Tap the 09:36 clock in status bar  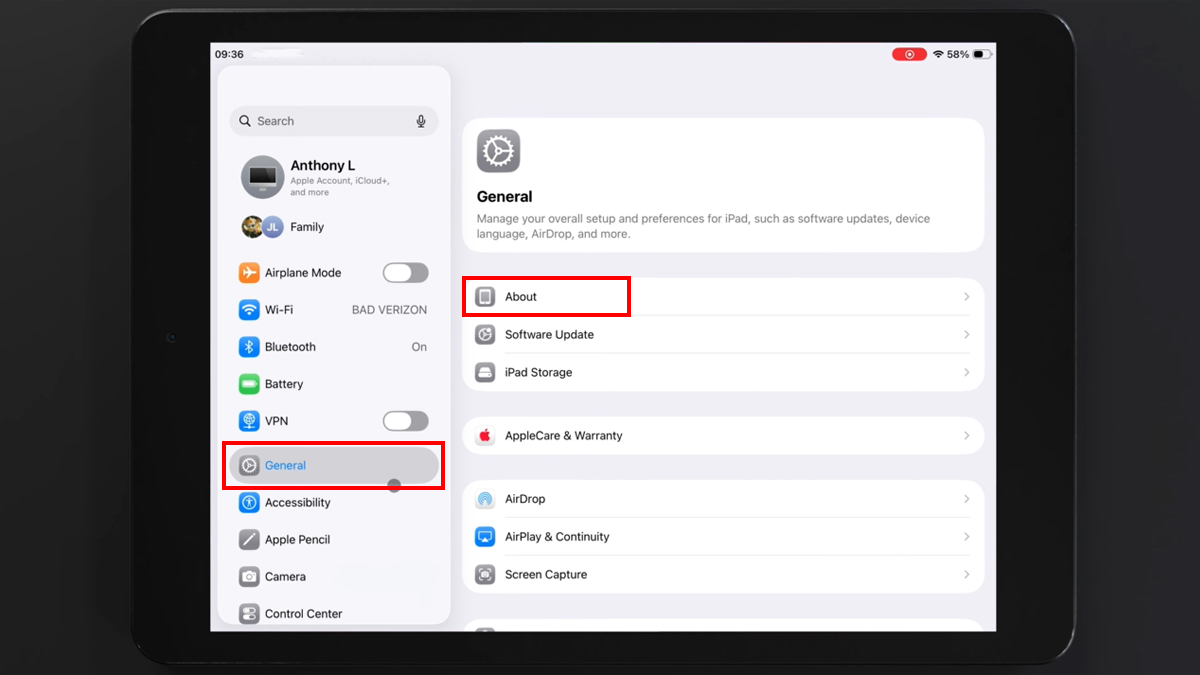pos(229,54)
